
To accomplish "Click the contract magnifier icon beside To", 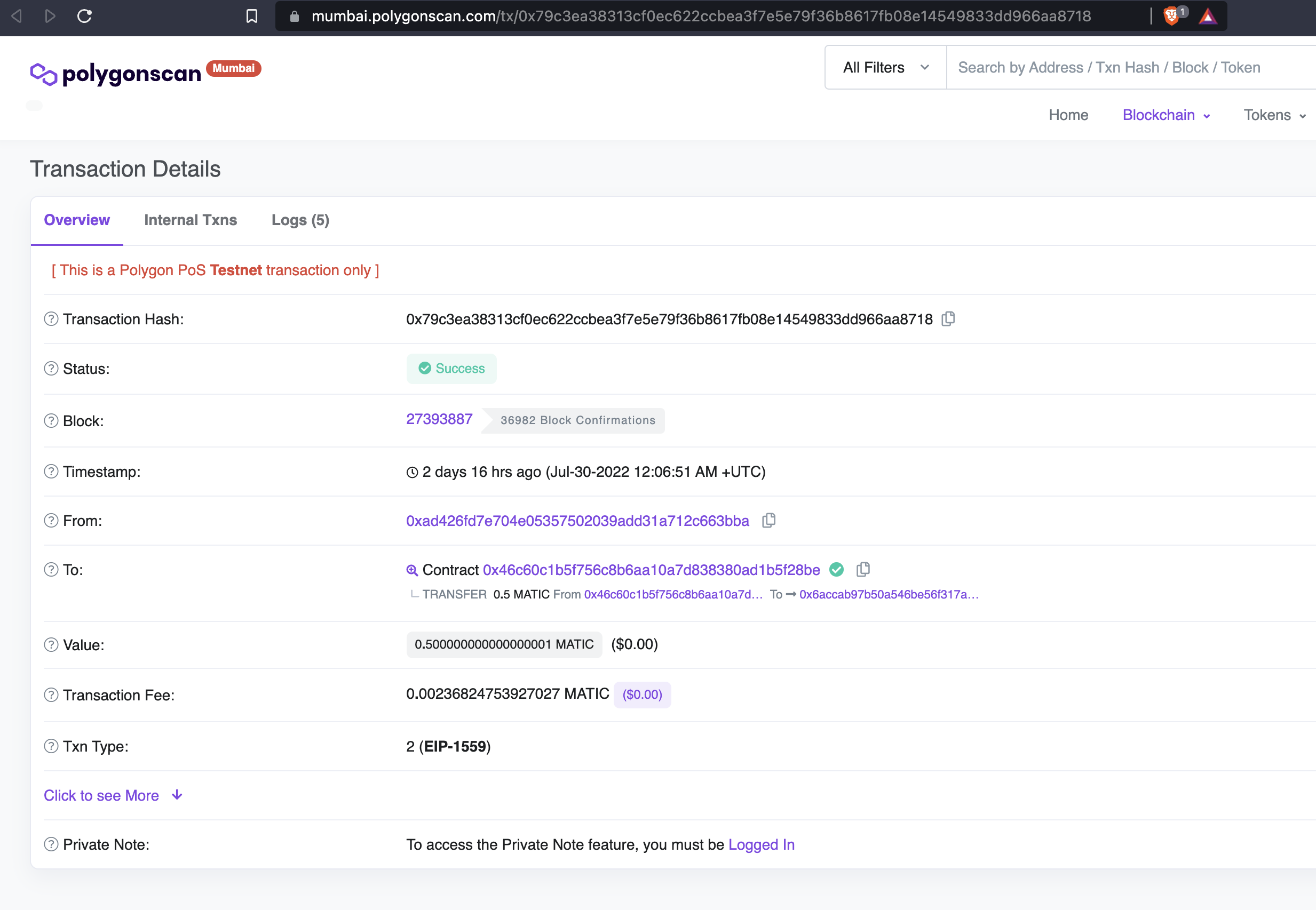I will tap(412, 570).
